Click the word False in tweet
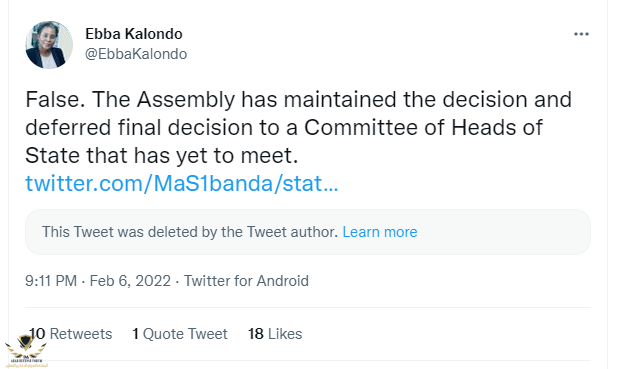Viewport: 623px width, 369px height. point(55,99)
